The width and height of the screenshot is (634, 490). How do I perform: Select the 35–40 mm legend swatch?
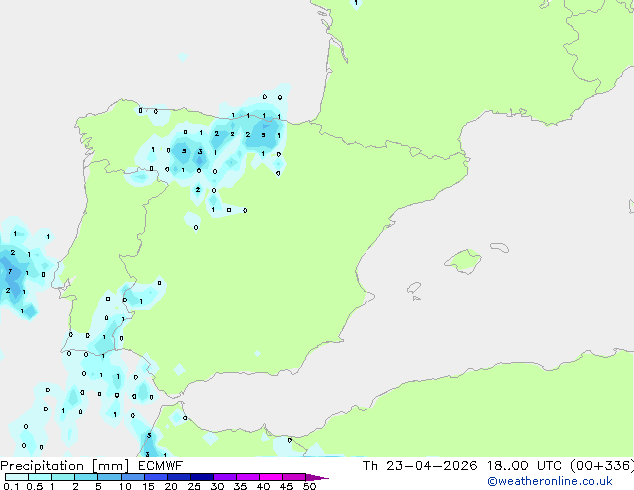(247, 477)
